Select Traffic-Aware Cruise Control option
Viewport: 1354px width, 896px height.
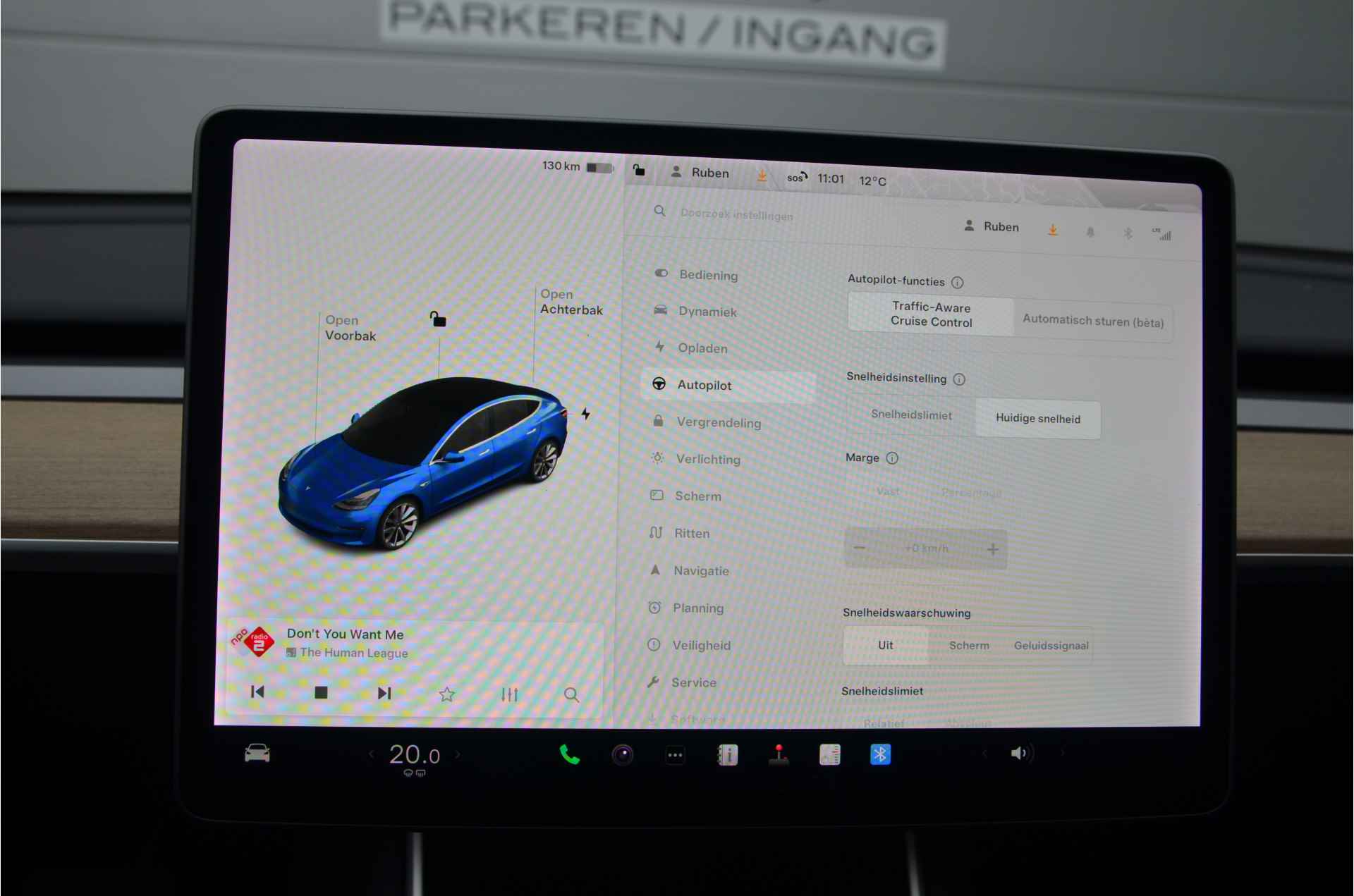[x=931, y=314]
